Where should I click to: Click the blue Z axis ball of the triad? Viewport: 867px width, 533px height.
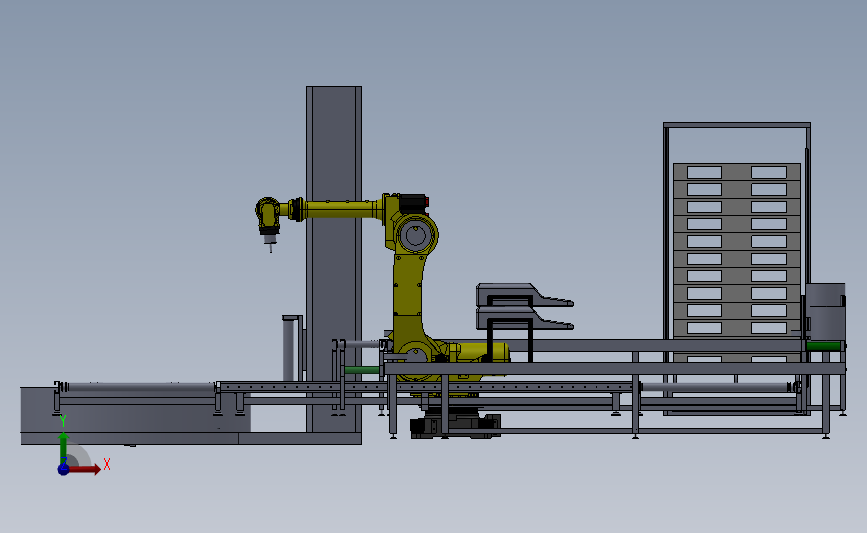click(64, 469)
